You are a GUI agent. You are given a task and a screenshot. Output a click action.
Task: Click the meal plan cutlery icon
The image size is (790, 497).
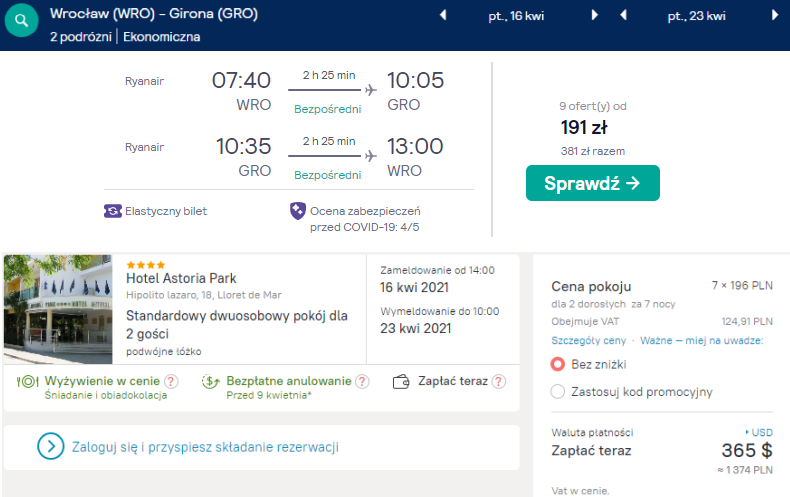tap(26, 381)
